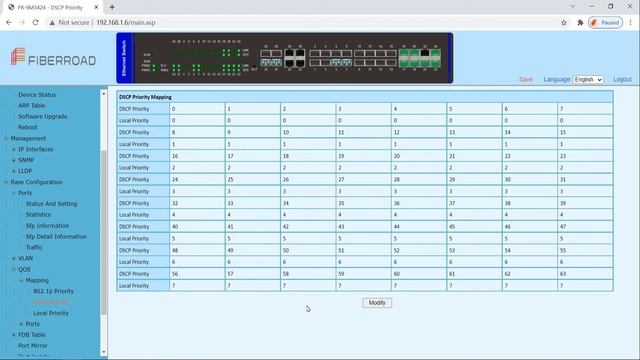640x360 pixels.
Task: Open Status And Setting page
Action: coord(51,204)
